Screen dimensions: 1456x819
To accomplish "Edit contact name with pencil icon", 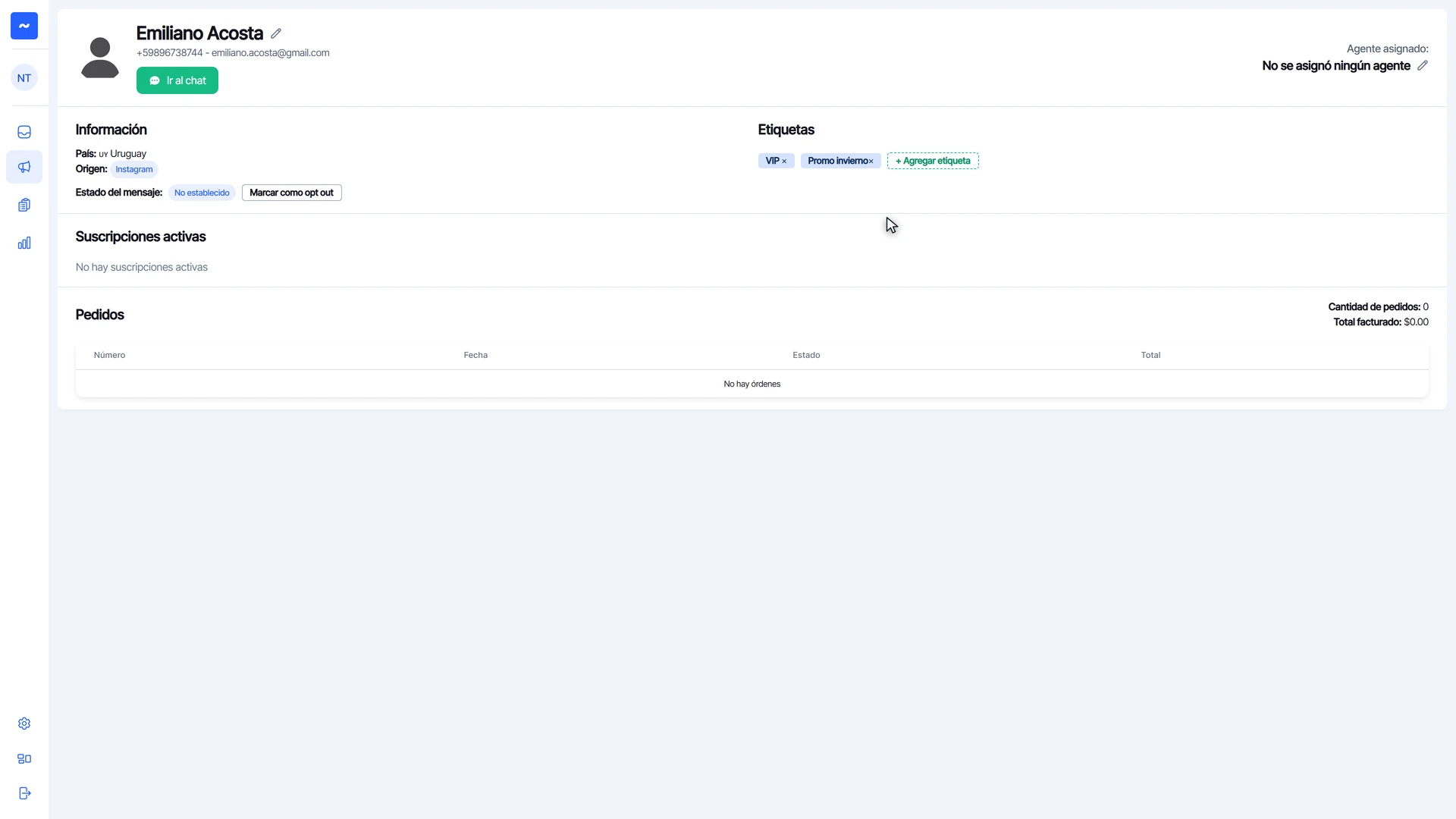I will (x=276, y=33).
